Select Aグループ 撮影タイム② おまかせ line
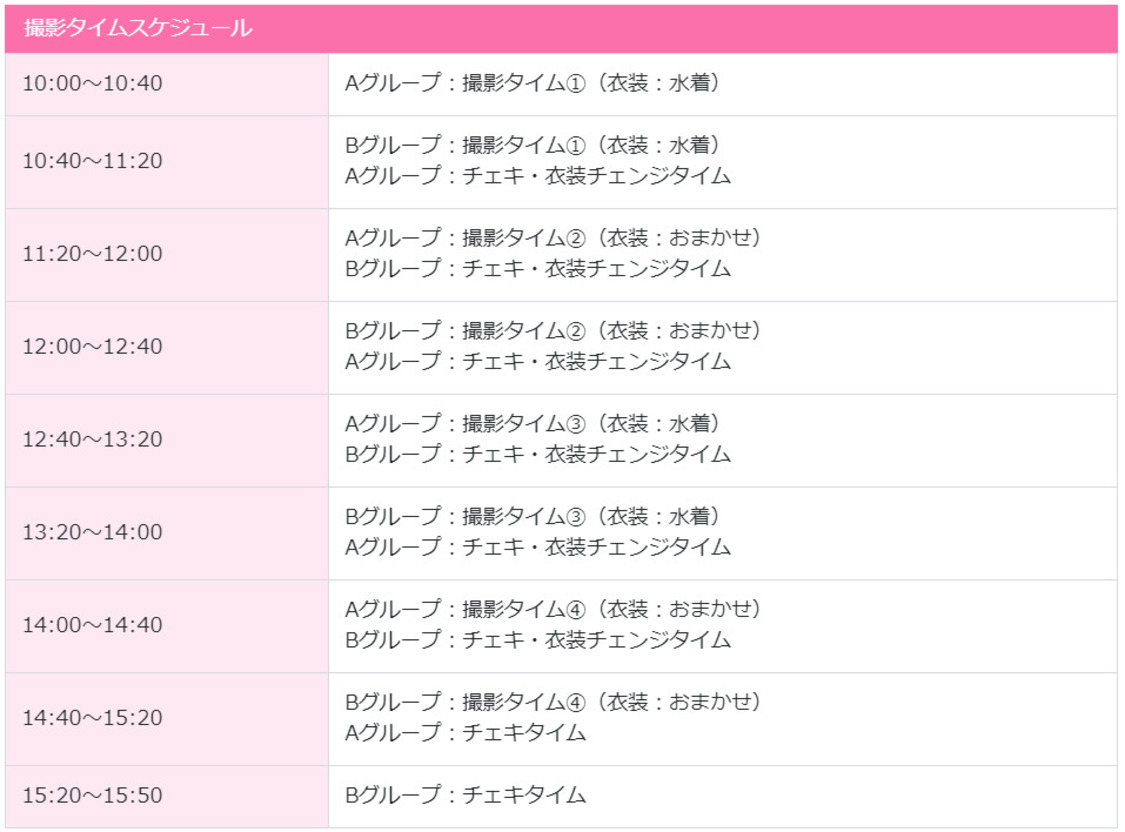This screenshot has height=832, width=1125. (x=553, y=239)
